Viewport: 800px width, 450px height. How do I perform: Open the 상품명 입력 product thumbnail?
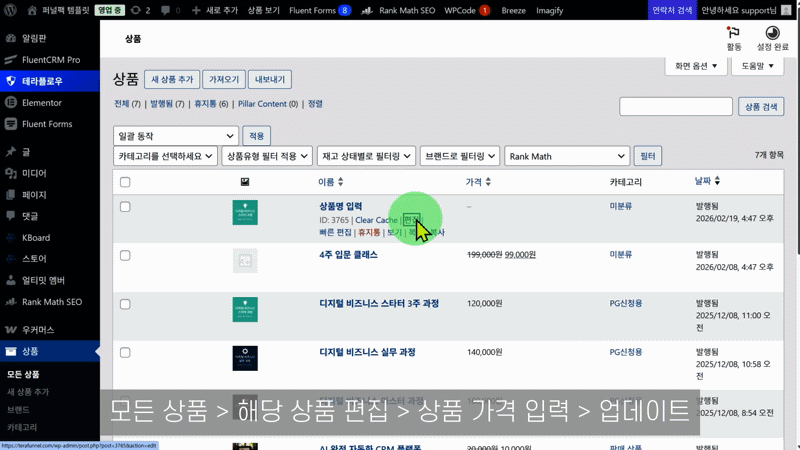pos(245,212)
